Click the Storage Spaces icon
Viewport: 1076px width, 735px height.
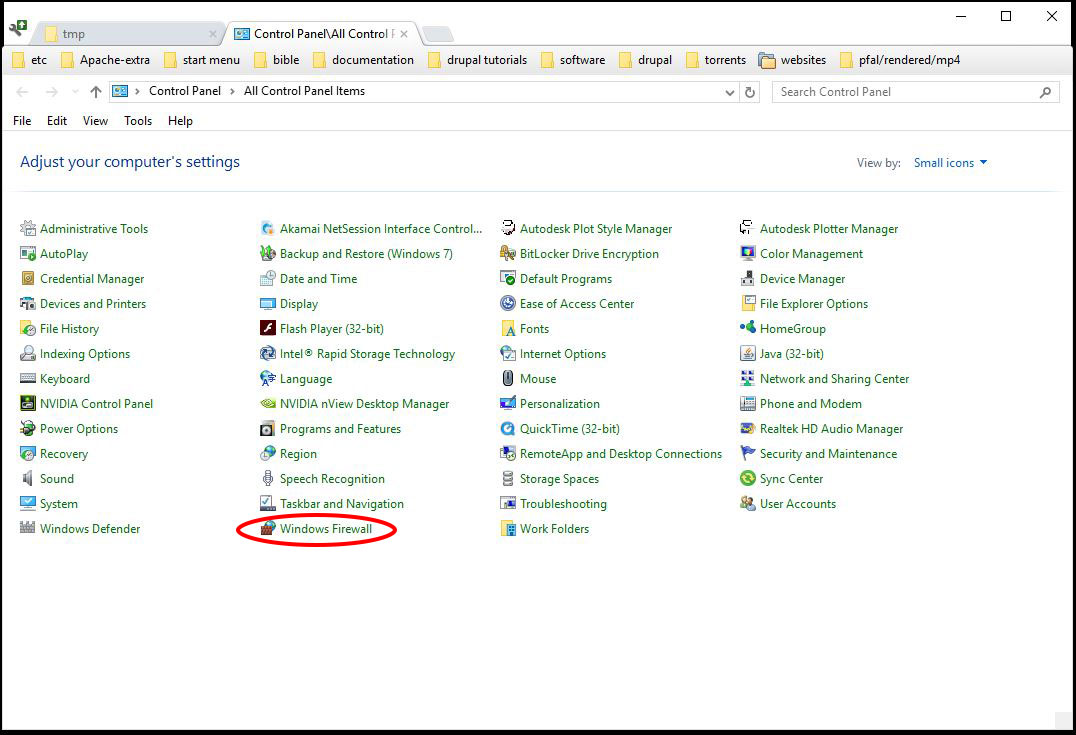click(x=508, y=478)
